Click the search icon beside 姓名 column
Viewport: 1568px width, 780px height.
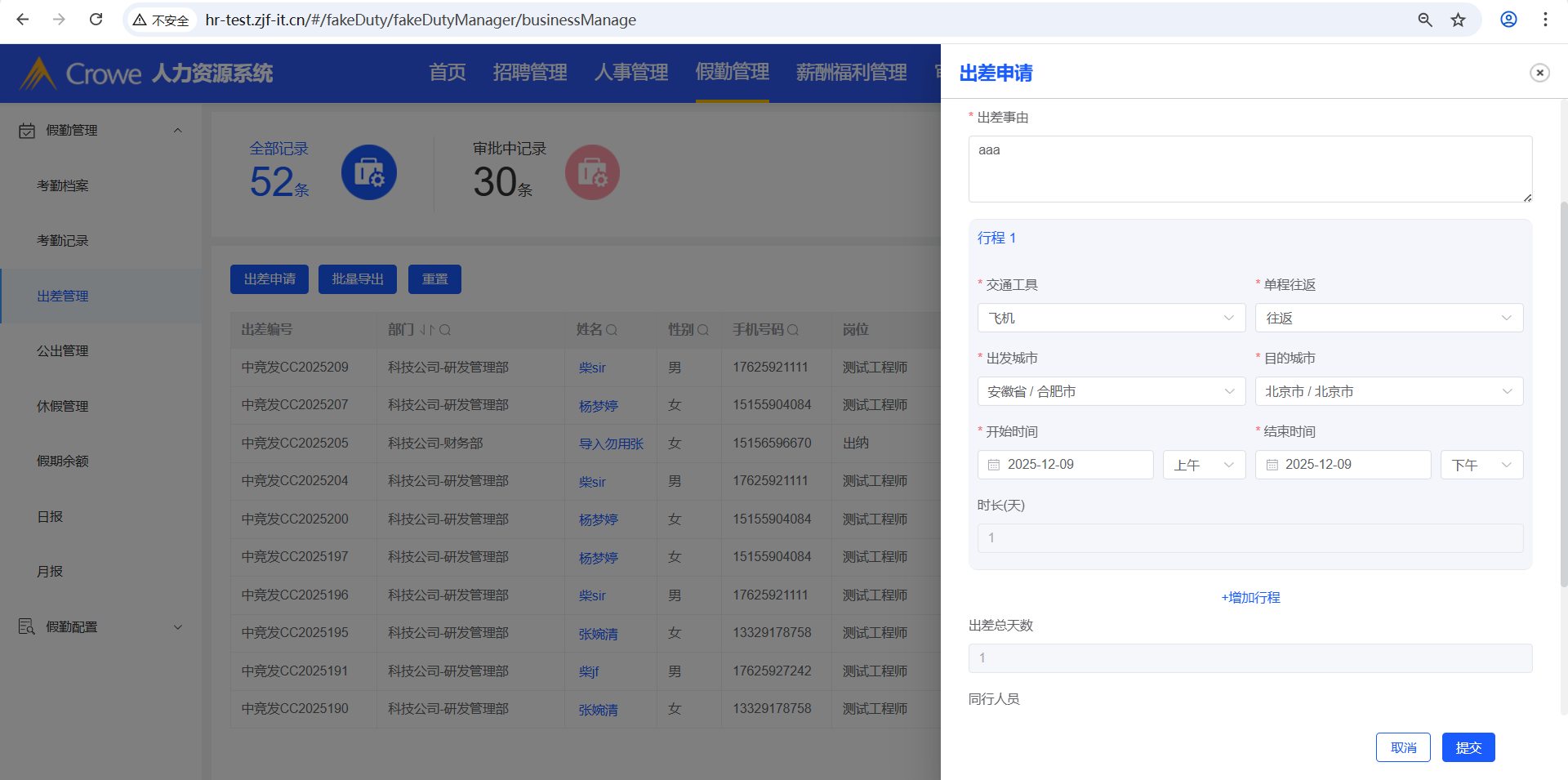click(612, 330)
